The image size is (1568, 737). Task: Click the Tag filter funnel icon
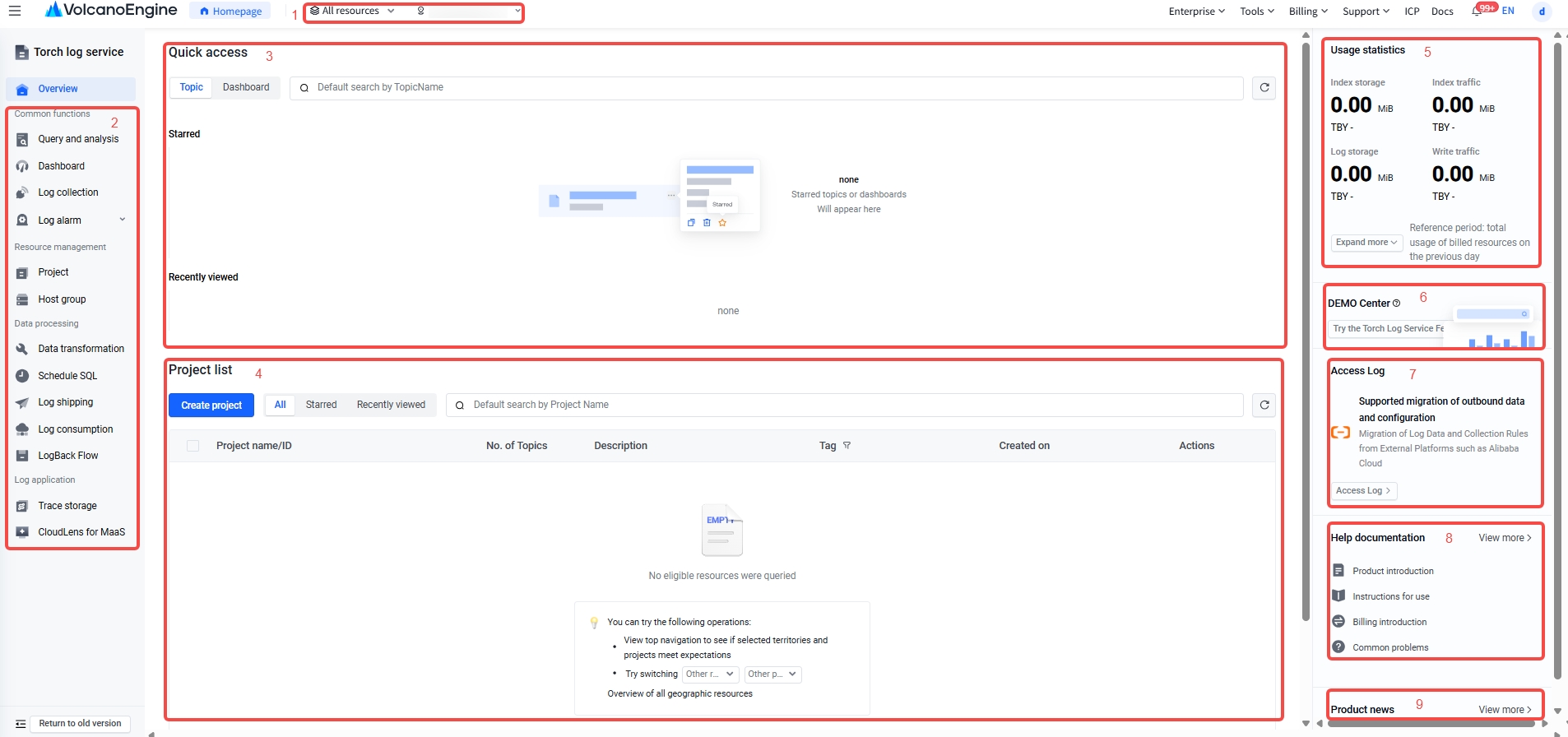coord(847,446)
